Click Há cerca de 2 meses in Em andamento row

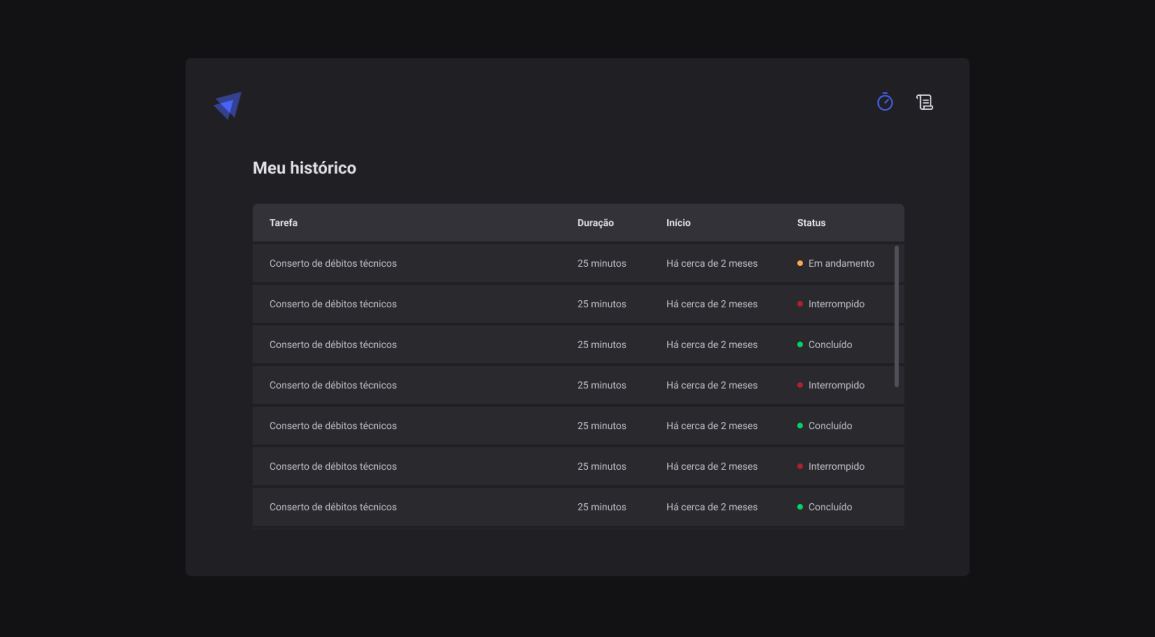pos(712,263)
